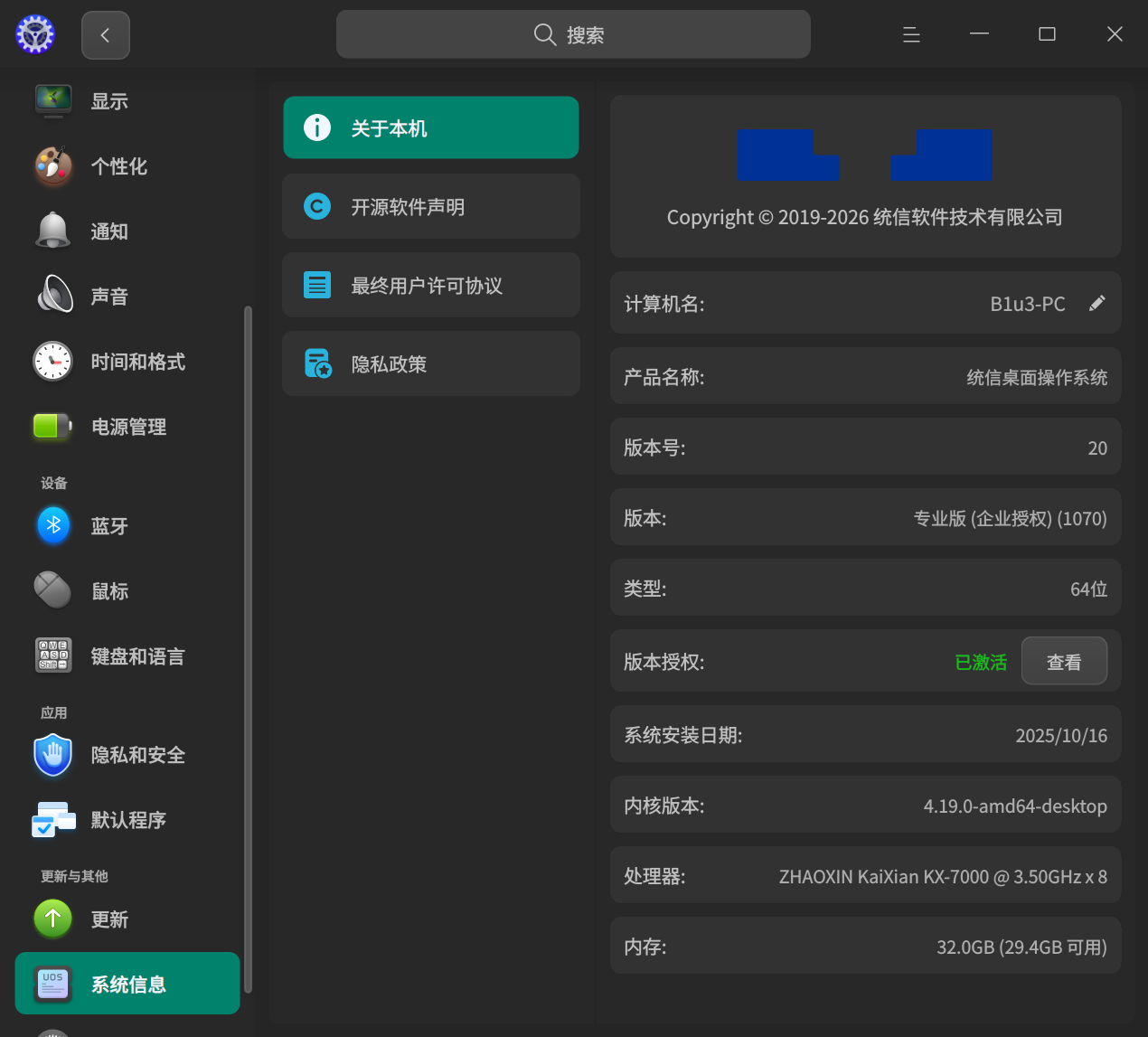Image resolution: width=1148 pixels, height=1037 pixels.
Task: Click the 查看 button for license authorization
Action: (1064, 661)
